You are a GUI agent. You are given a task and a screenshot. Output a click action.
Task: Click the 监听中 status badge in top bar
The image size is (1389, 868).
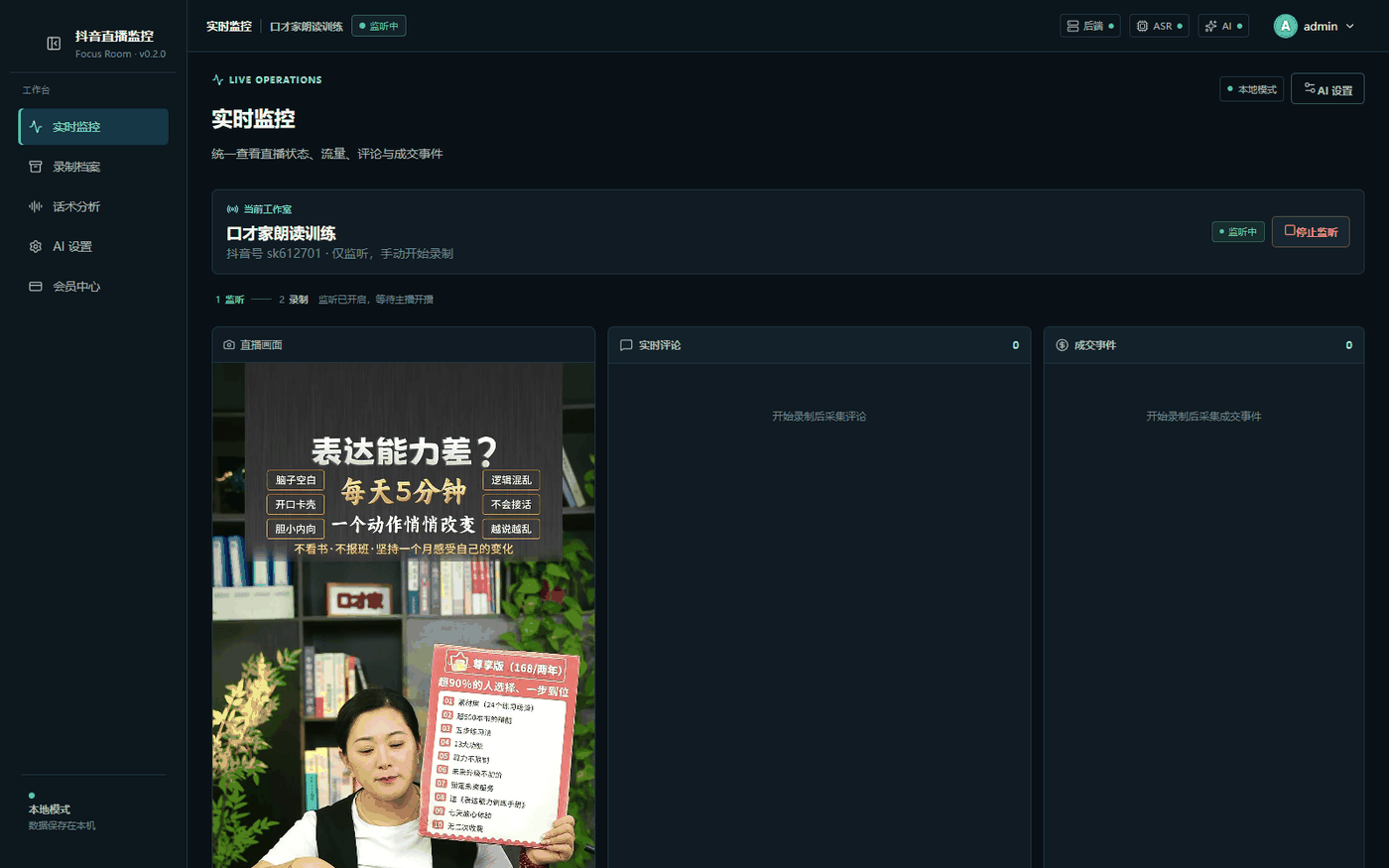click(379, 26)
